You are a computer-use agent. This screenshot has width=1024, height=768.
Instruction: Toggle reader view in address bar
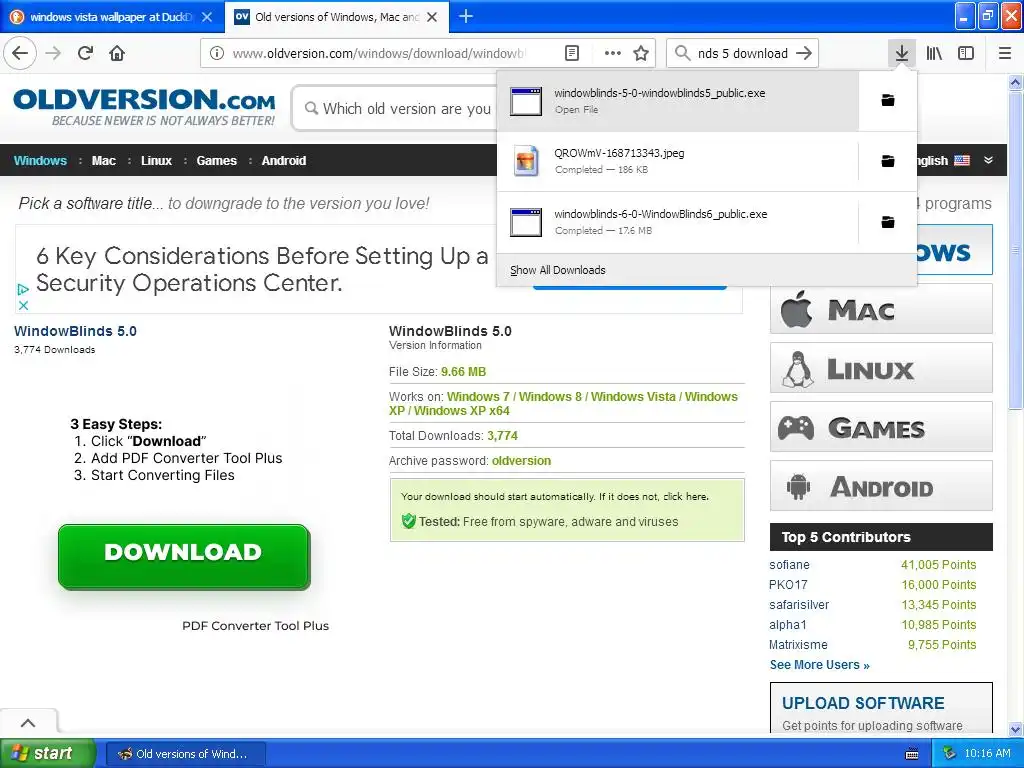coord(571,53)
